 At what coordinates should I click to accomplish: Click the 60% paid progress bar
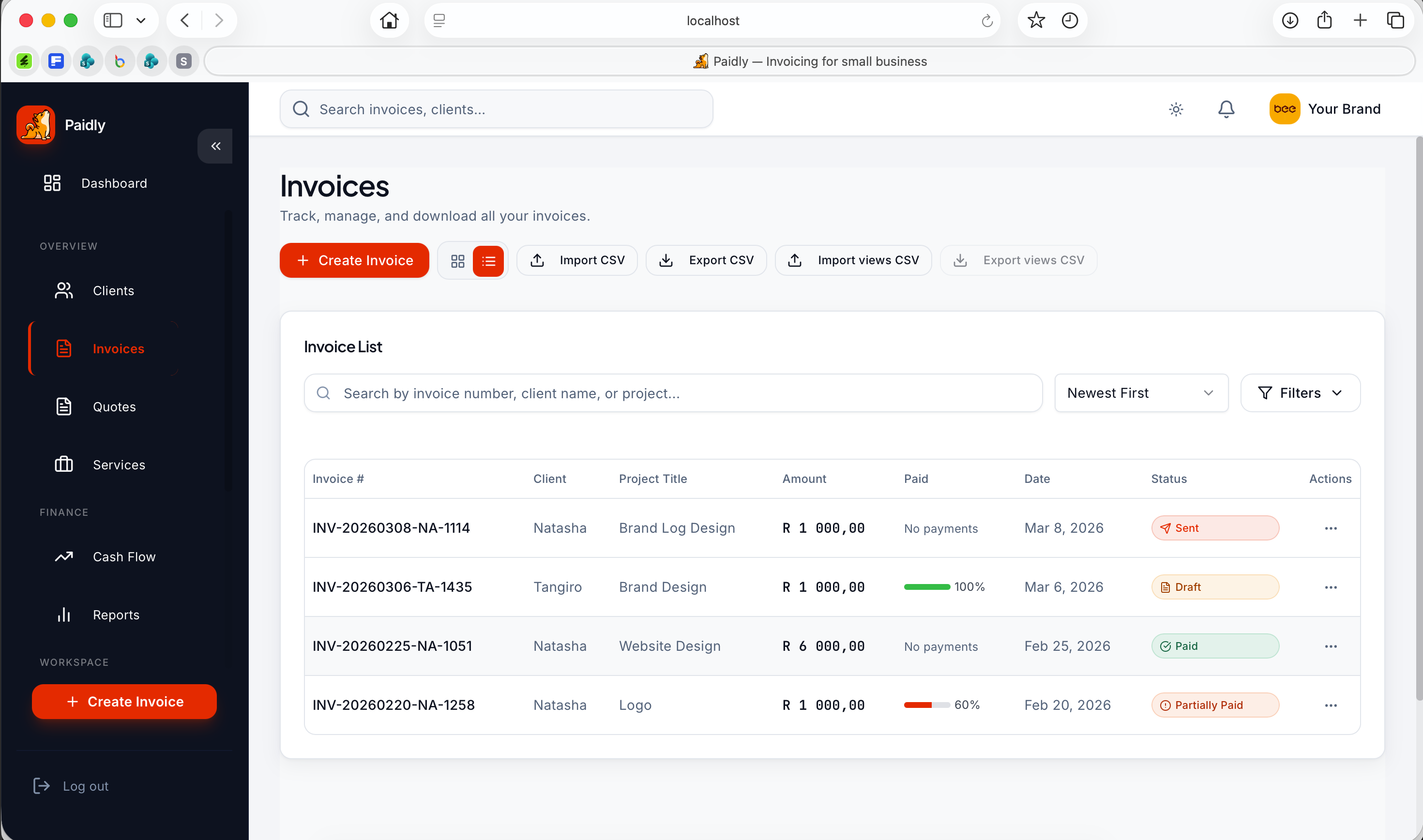coord(926,705)
